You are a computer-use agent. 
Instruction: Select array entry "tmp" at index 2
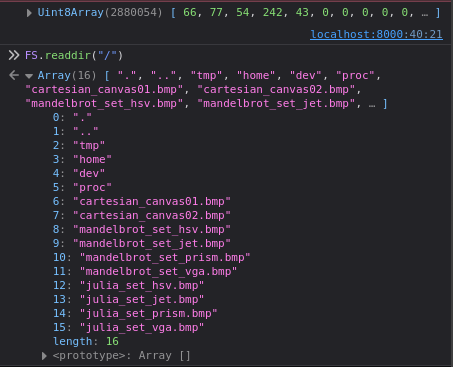[79, 145]
